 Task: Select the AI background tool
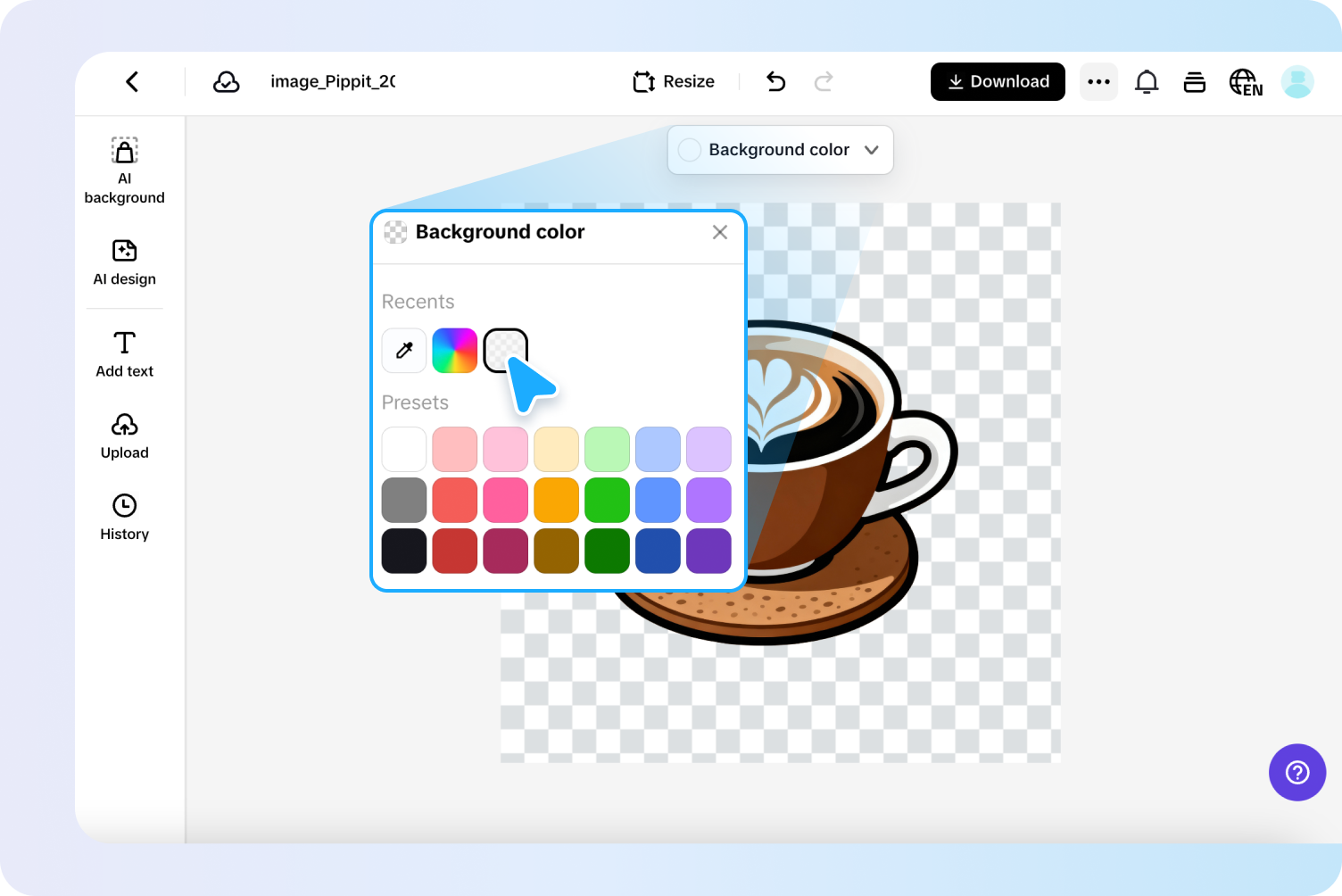tap(124, 170)
